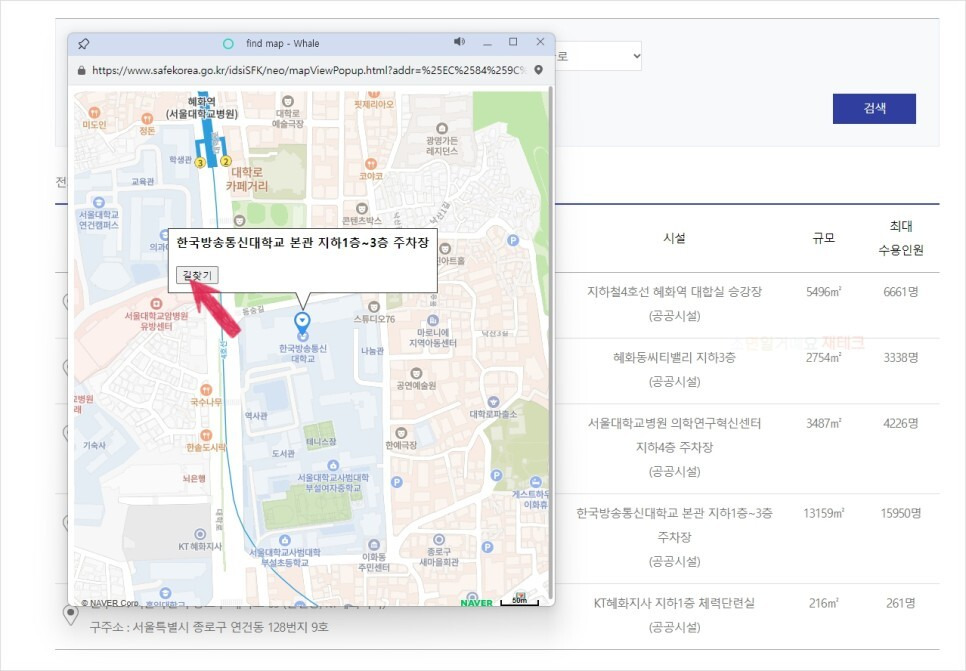Click the KT혜화지사 map icon
966x671 pixels.
200,534
